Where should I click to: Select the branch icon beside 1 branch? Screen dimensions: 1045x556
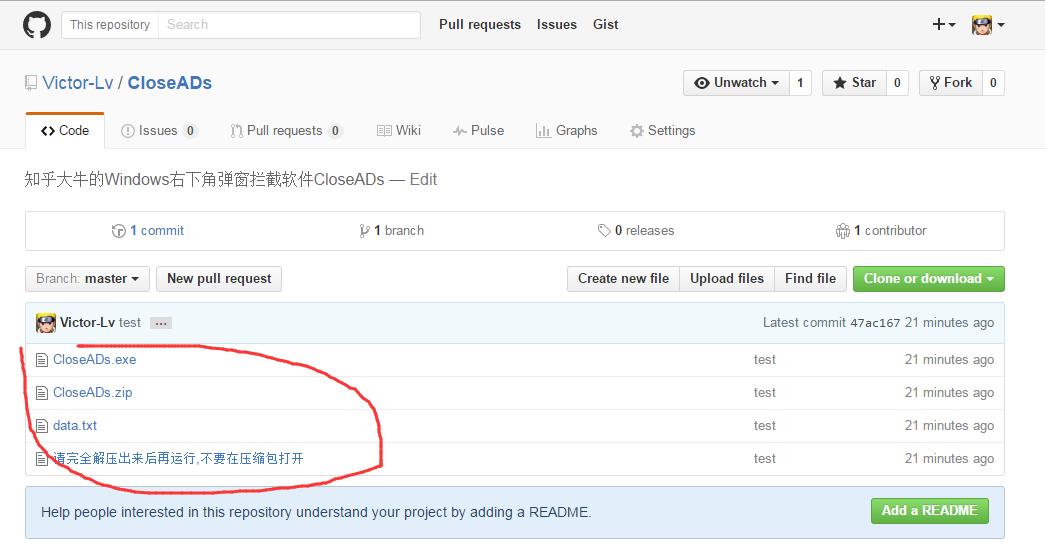tap(364, 231)
